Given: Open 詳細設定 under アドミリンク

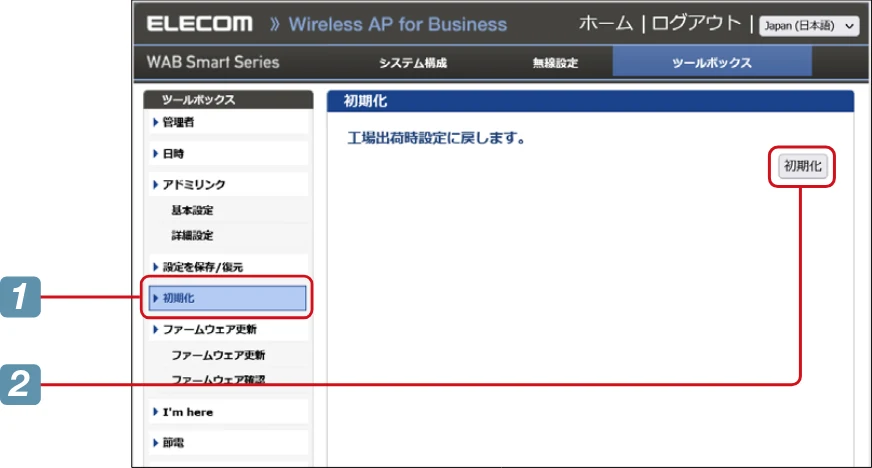Looking at the screenshot, I should (192, 235).
